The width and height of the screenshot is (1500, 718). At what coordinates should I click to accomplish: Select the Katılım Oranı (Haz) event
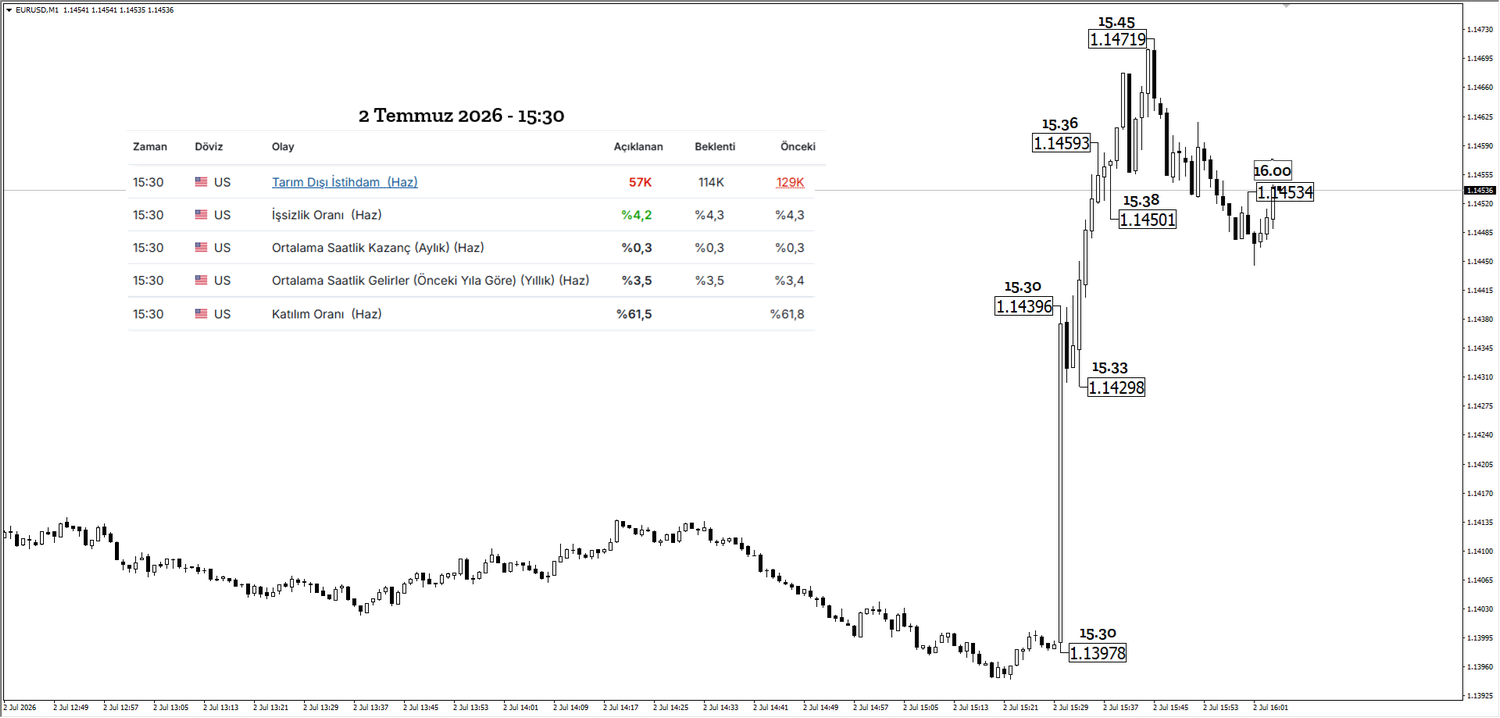[327, 314]
